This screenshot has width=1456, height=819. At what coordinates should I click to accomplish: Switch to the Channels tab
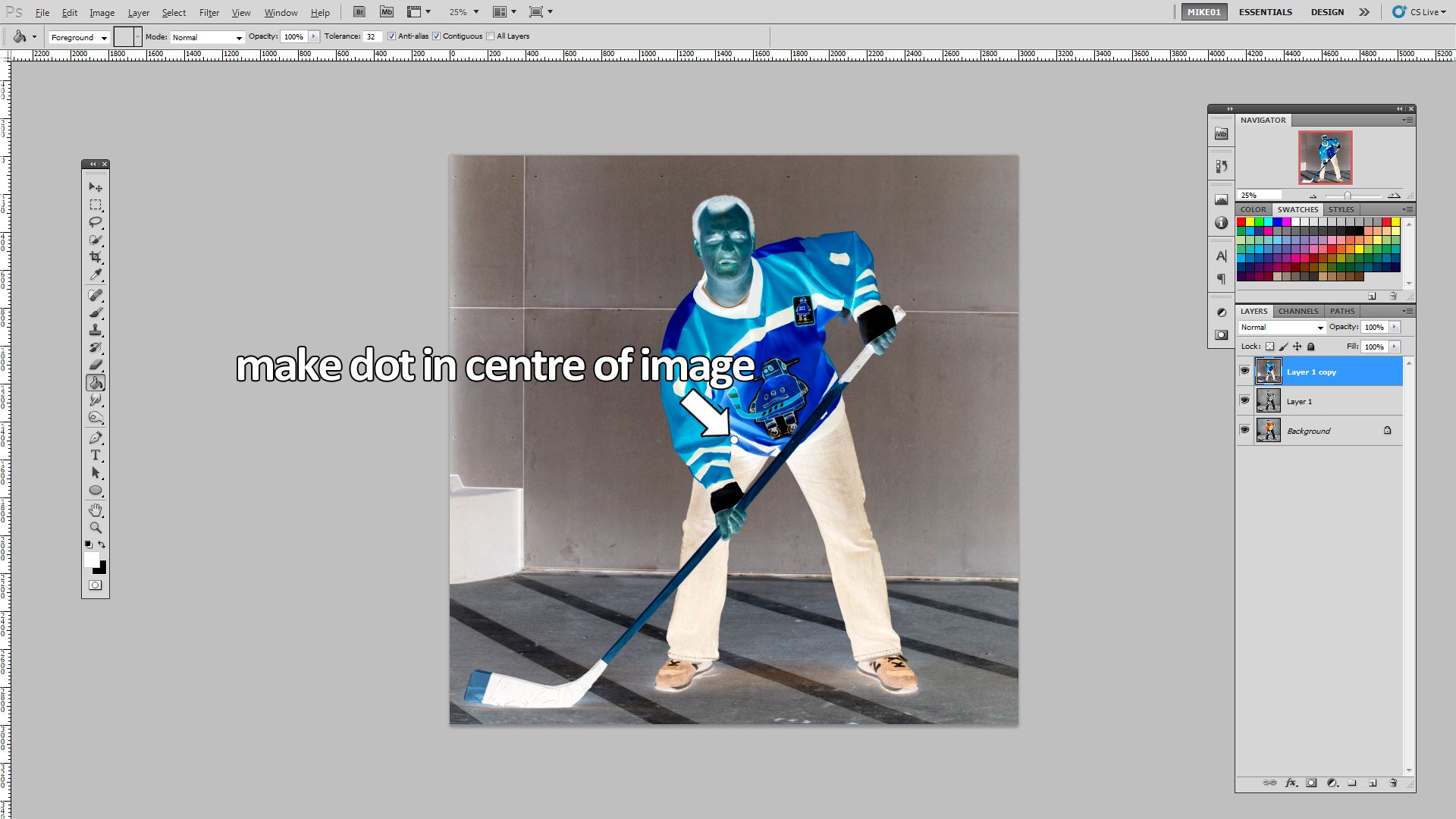(x=1298, y=311)
